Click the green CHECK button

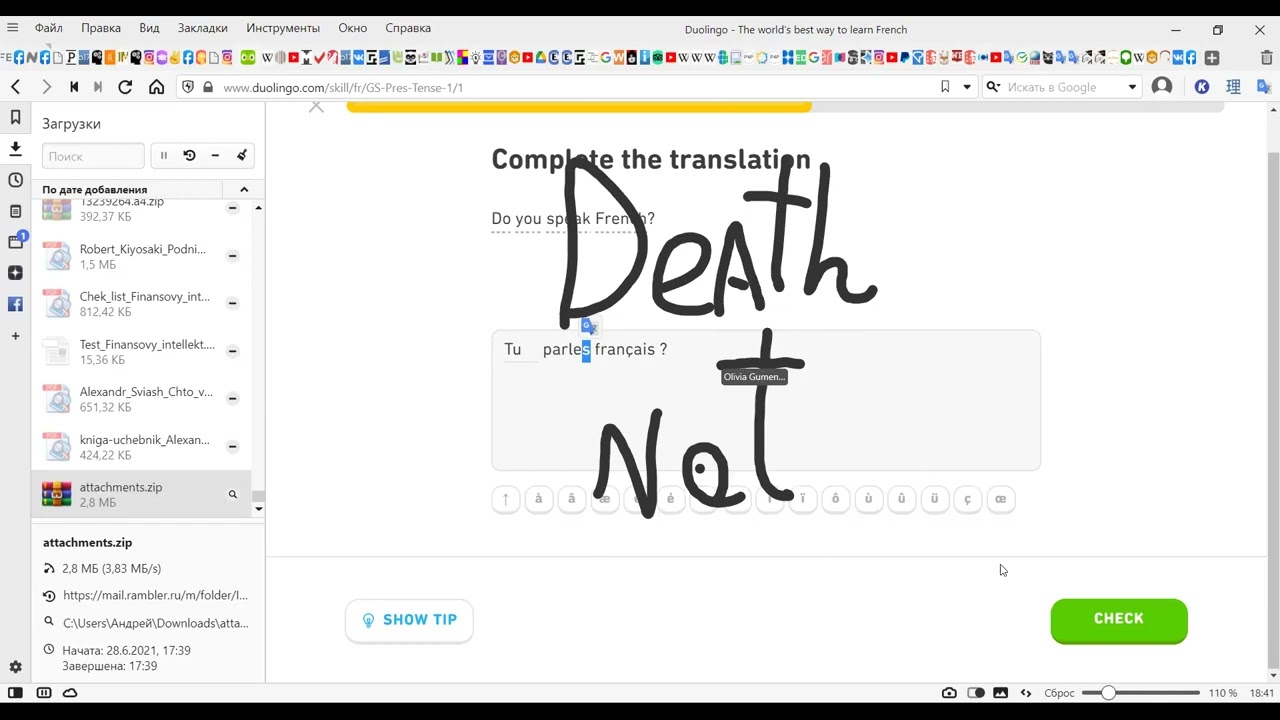pos(1119,620)
